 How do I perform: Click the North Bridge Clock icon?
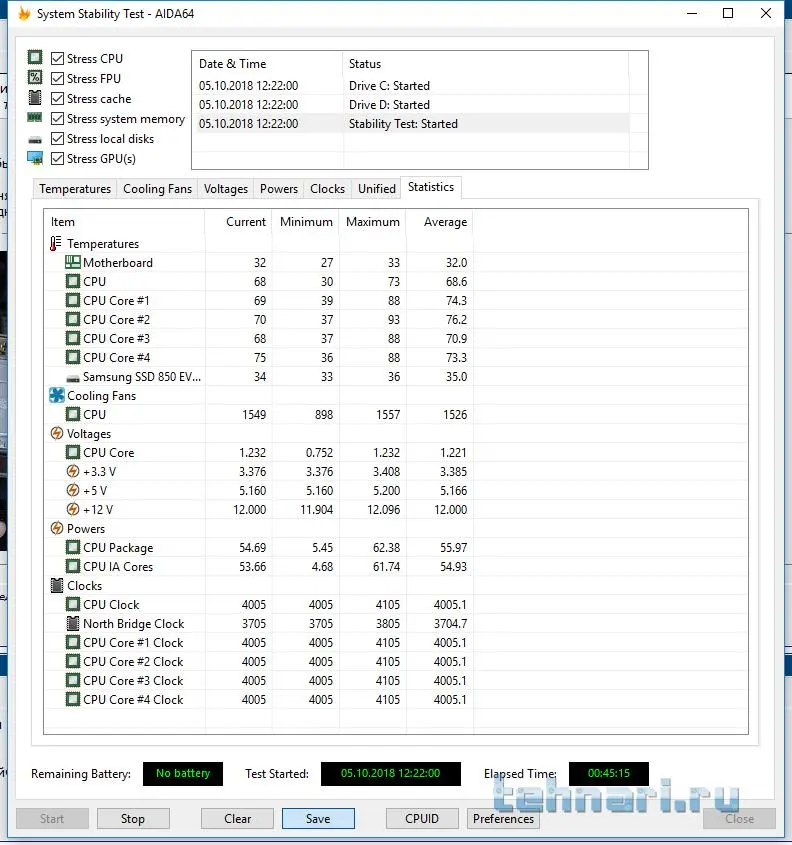[x=73, y=624]
